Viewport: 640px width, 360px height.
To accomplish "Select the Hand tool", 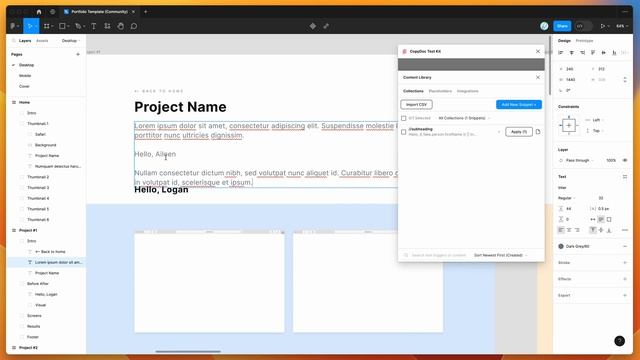I will pos(120,26).
